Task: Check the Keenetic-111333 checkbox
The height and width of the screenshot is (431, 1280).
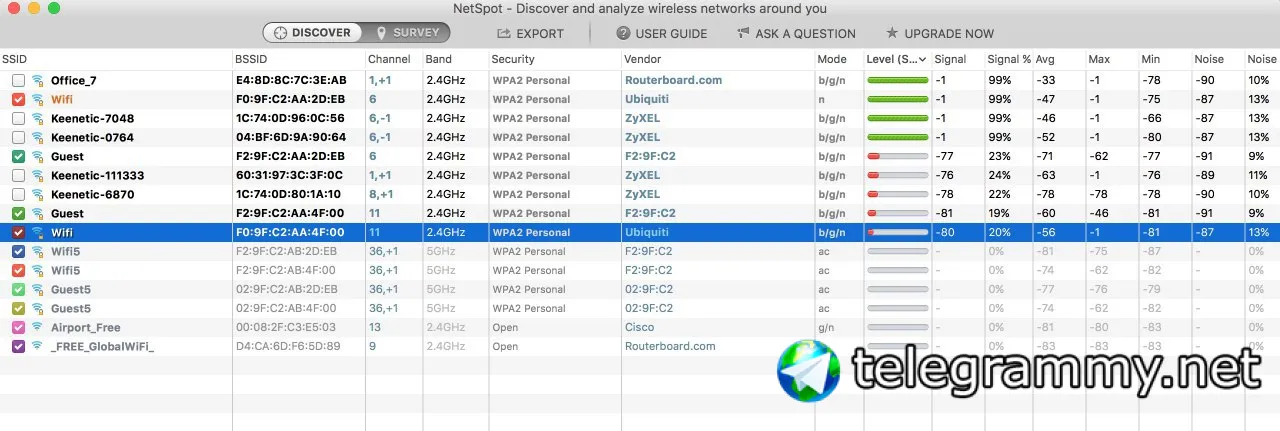Action: (18, 175)
